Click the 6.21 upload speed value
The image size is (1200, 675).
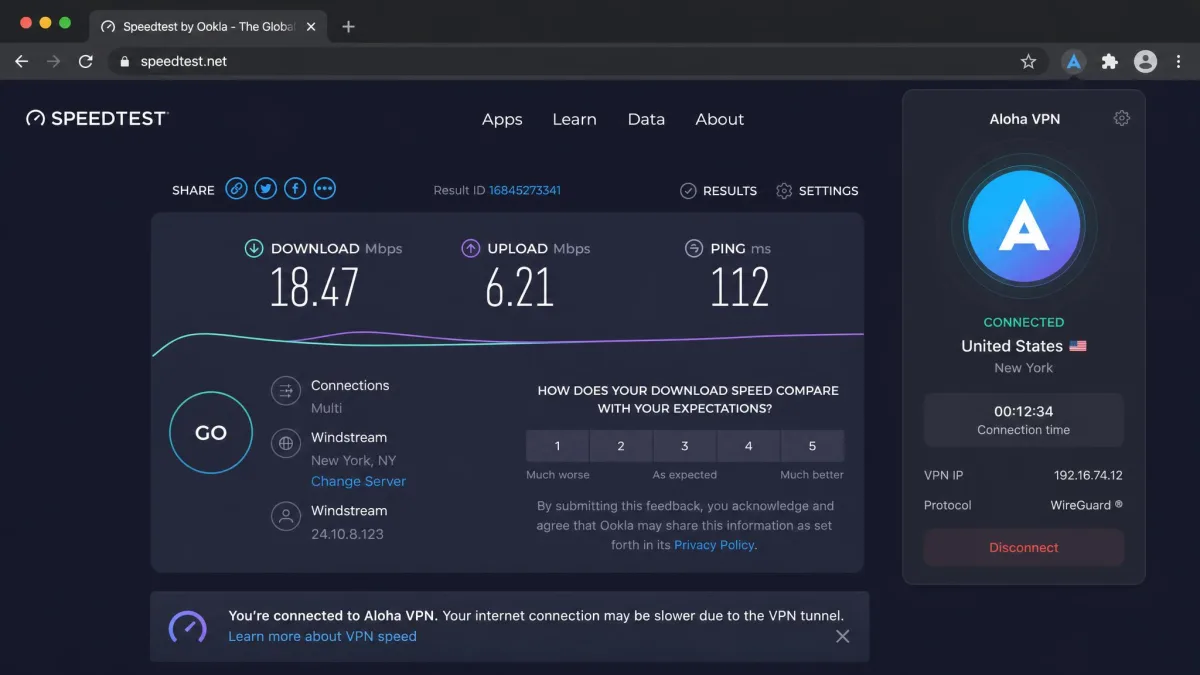click(519, 288)
